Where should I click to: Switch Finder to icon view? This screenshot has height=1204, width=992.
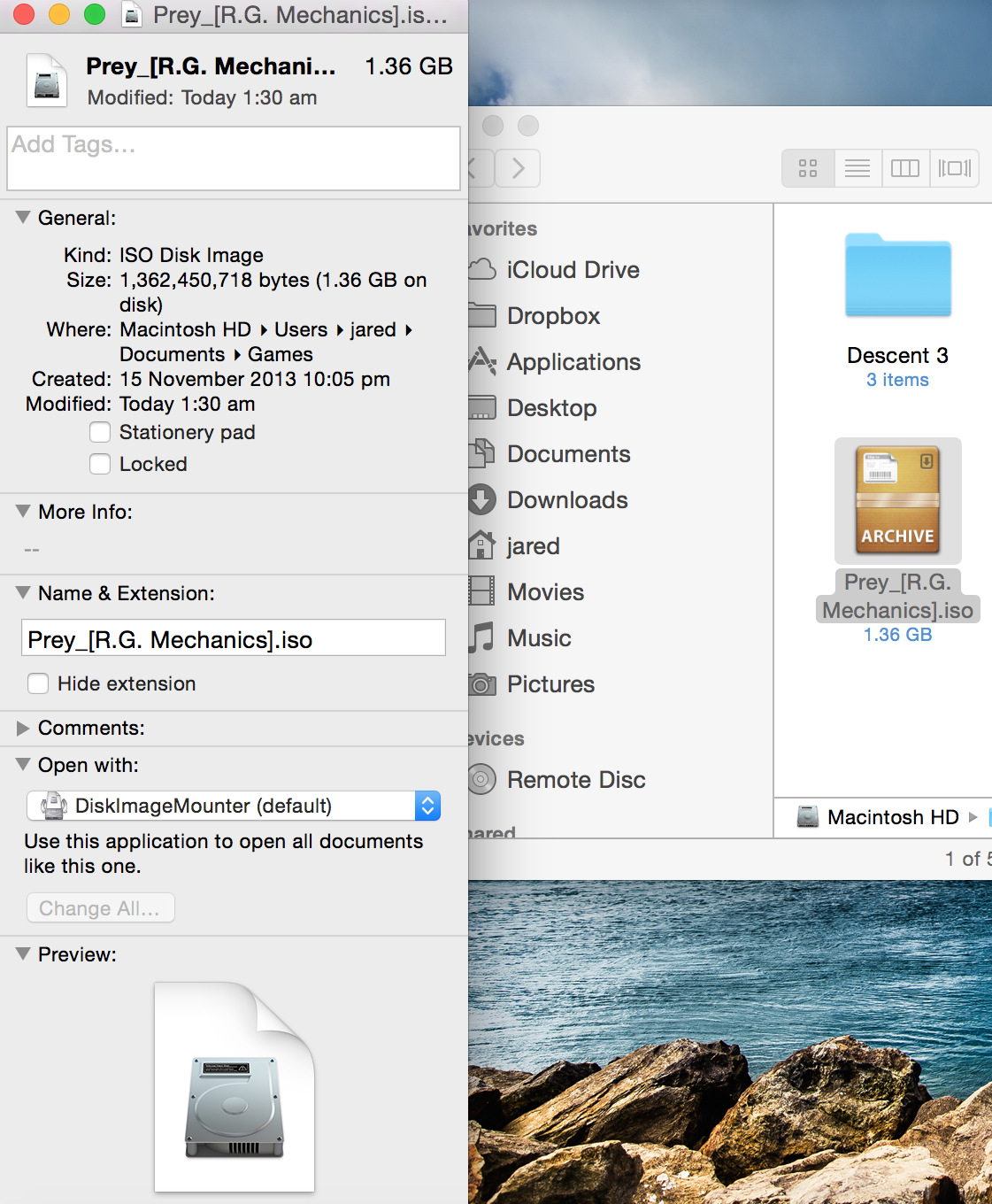coord(808,168)
